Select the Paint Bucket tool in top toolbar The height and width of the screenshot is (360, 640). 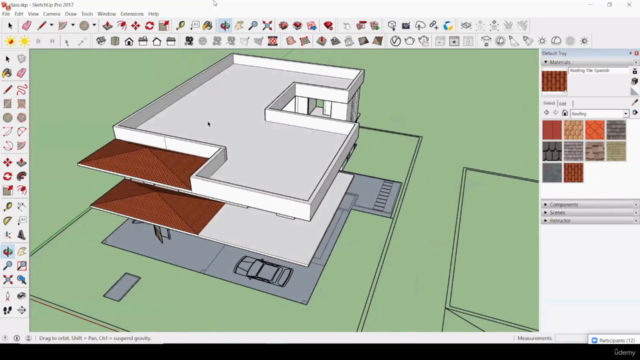(208, 26)
